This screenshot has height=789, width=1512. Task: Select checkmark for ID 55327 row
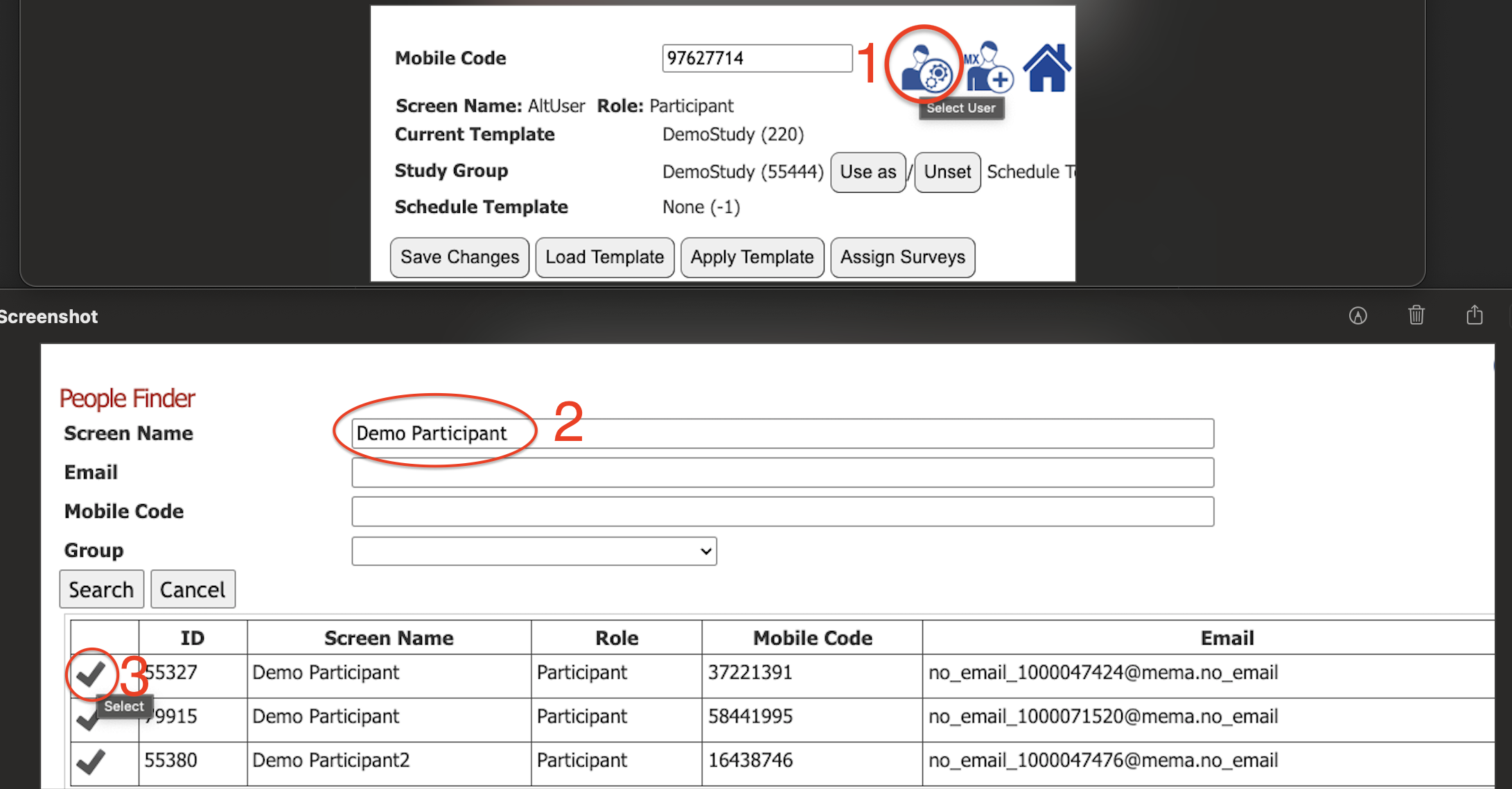[91, 674]
